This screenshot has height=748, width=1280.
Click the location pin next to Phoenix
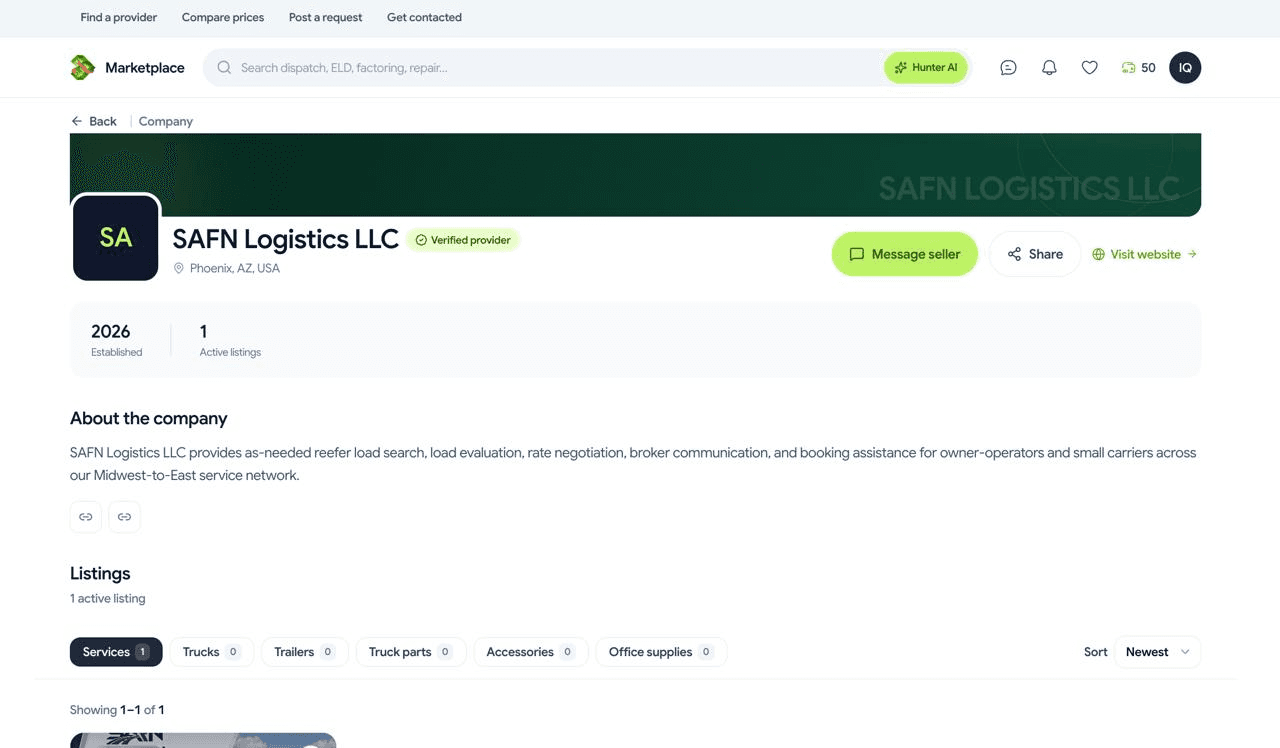click(179, 268)
